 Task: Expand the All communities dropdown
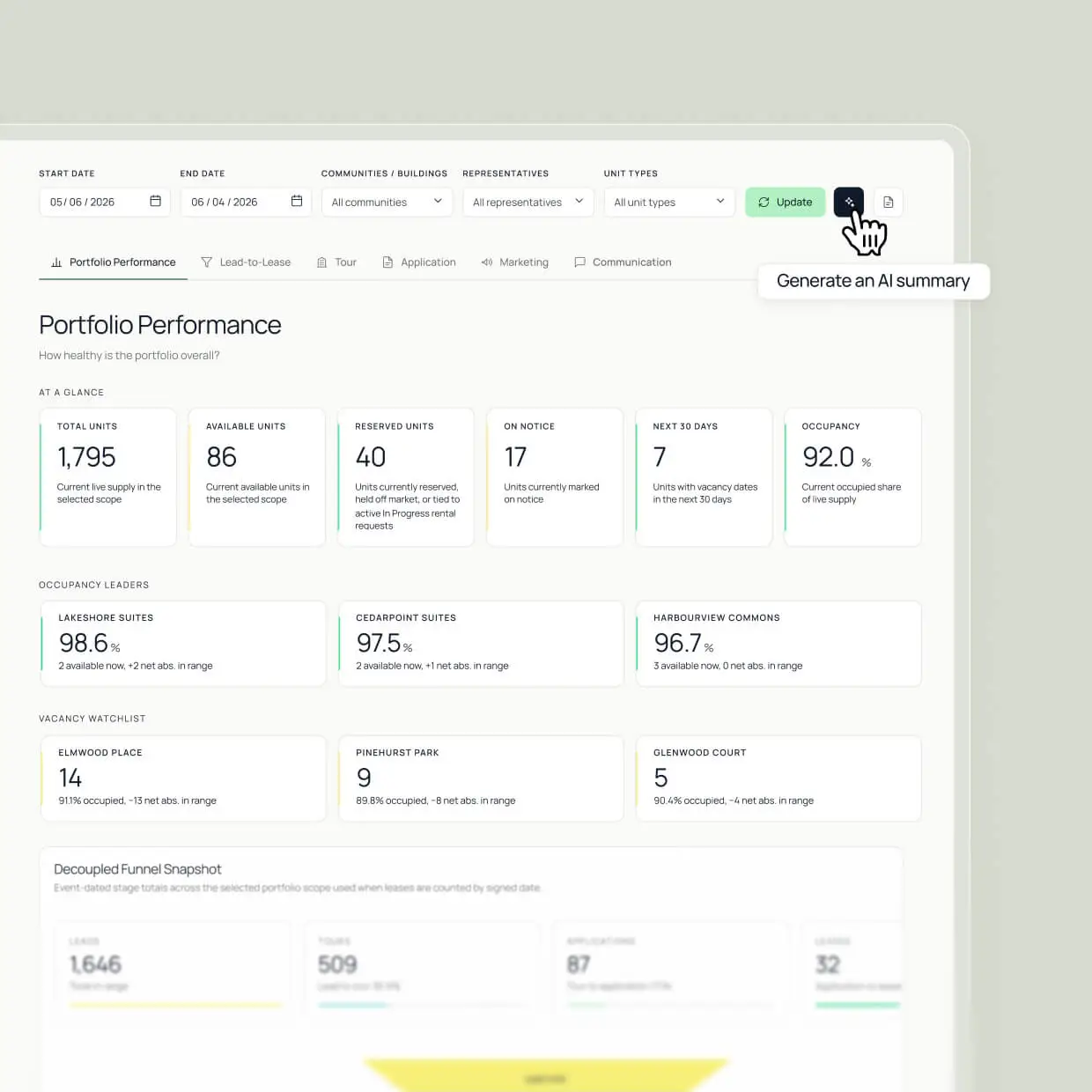[387, 202]
